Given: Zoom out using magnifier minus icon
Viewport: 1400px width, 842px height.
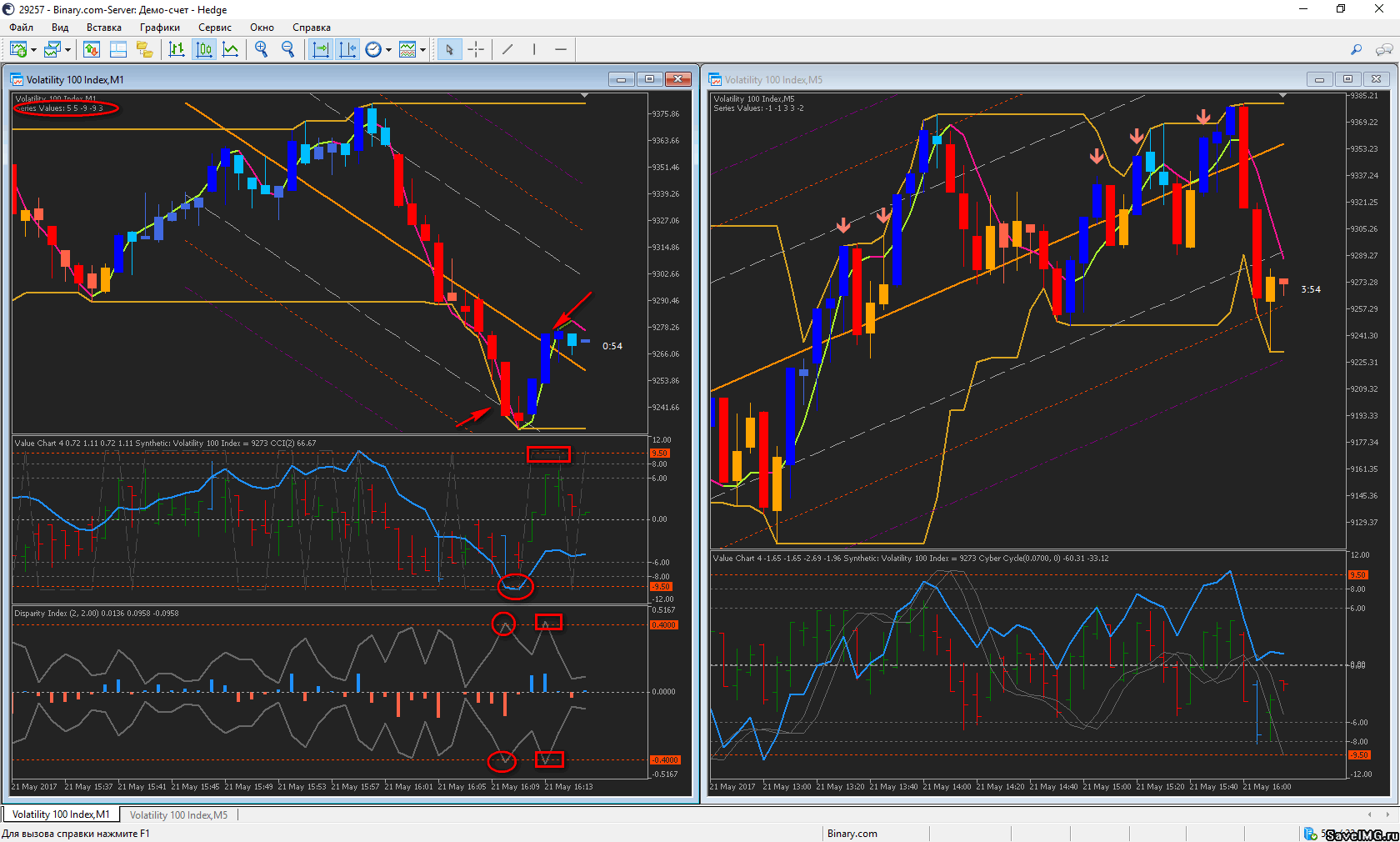Looking at the screenshot, I should (288, 50).
